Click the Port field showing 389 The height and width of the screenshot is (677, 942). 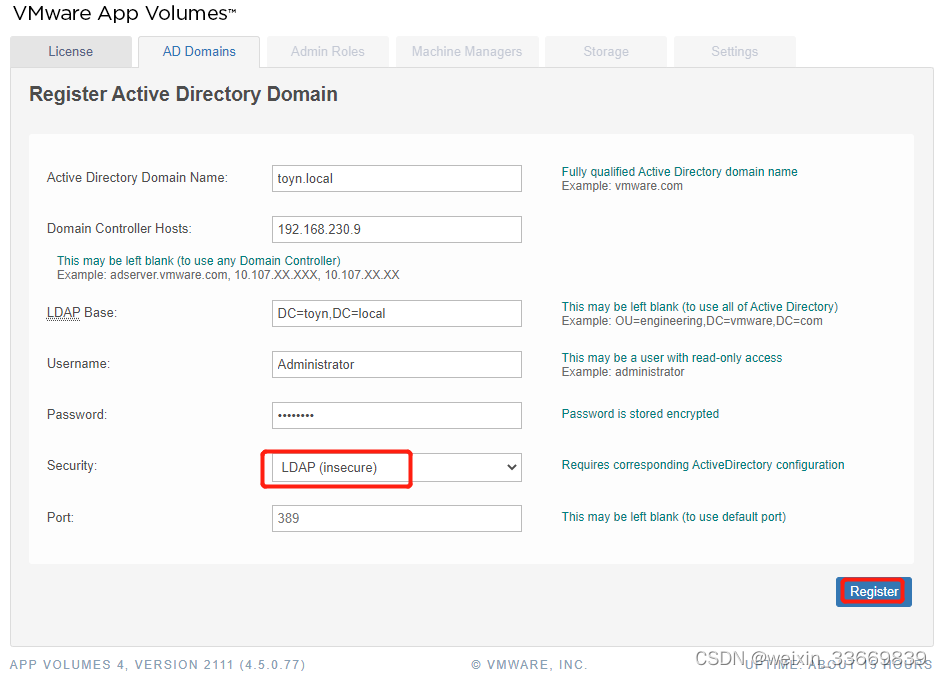[x=397, y=518]
